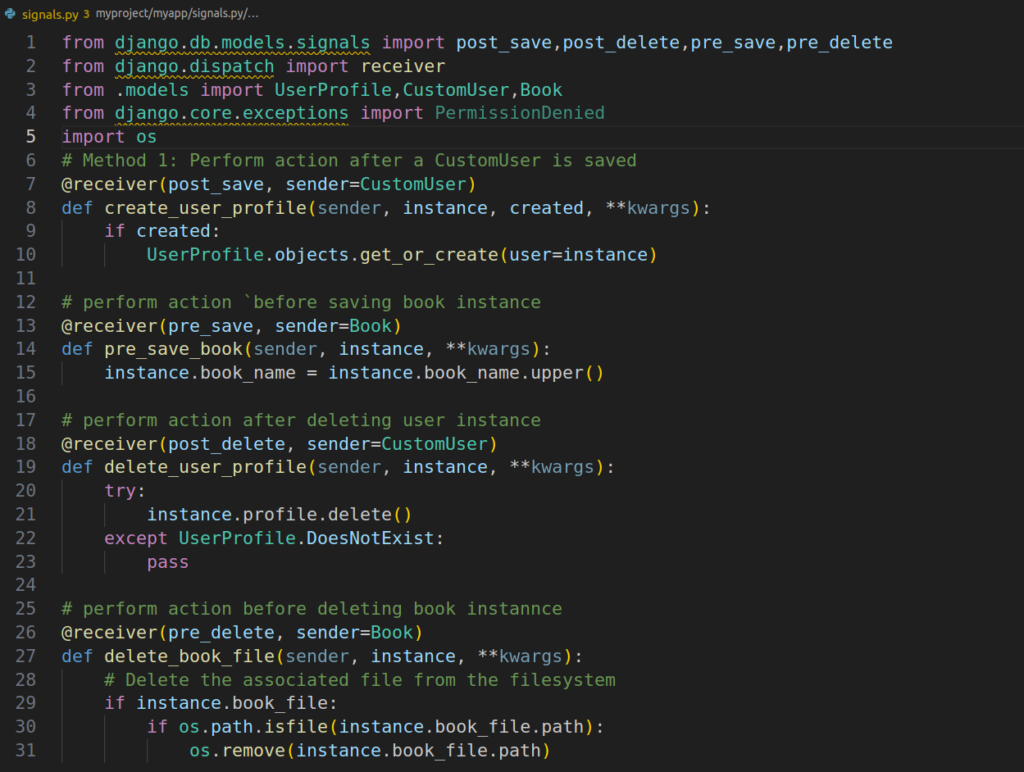Click the underlined django.dispatch module name
The image size is (1024, 772).
pos(194,66)
